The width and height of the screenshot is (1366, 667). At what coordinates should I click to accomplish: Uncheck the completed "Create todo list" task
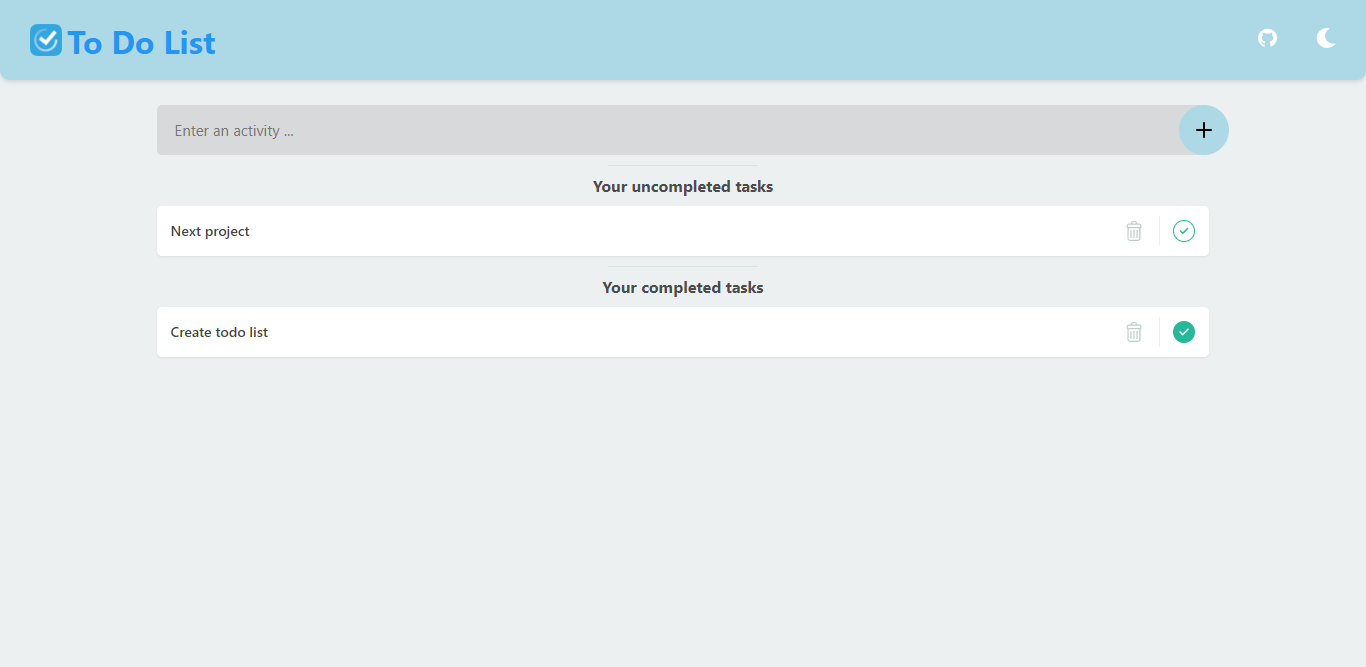(1183, 332)
